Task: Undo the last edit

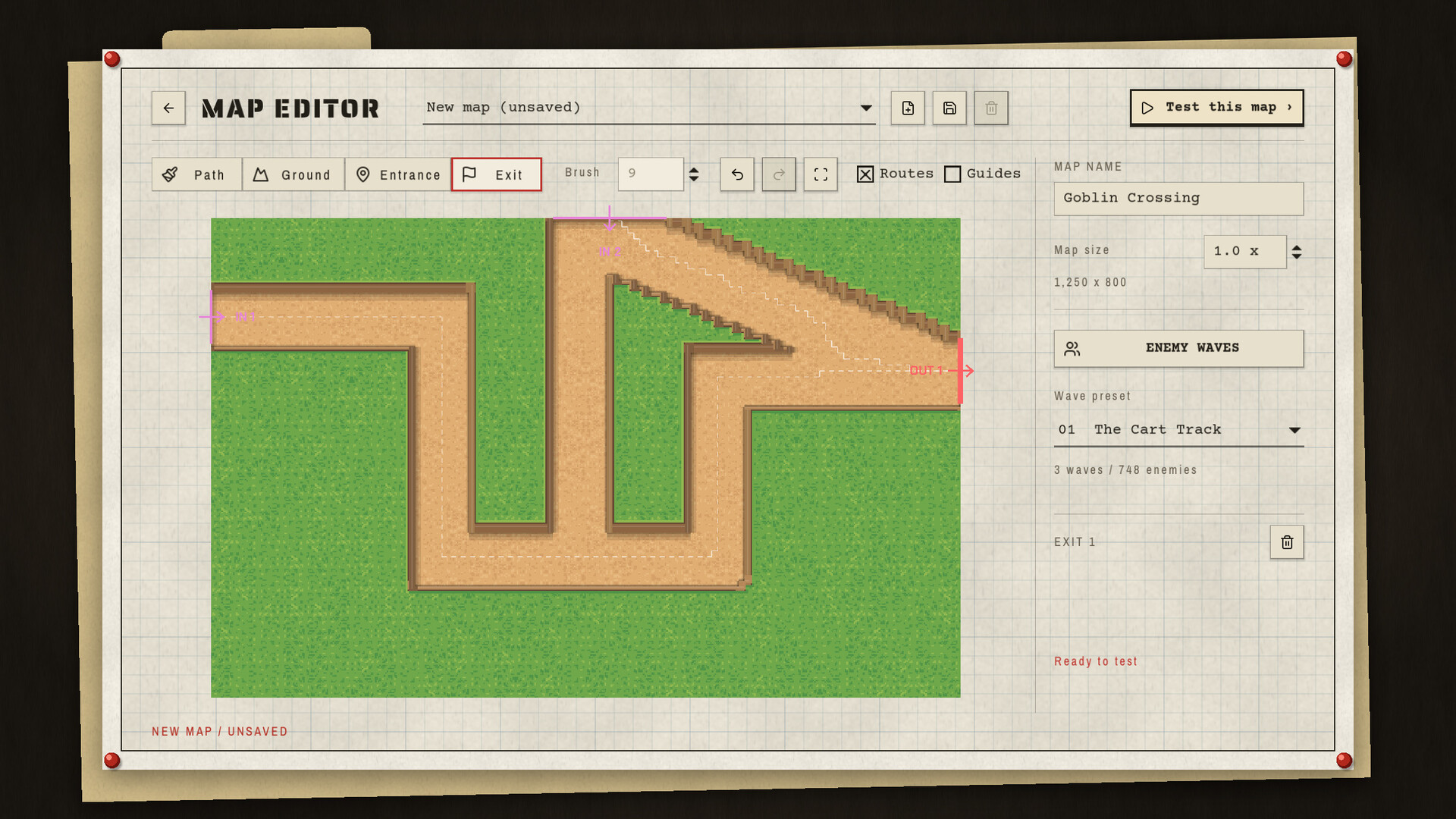Action: (737, 174)
